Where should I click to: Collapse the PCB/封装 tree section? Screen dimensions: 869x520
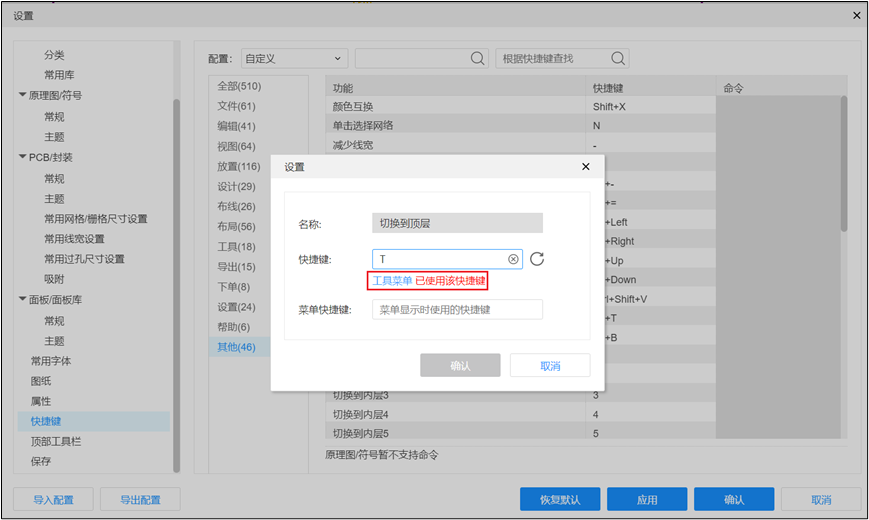point(23,157)
